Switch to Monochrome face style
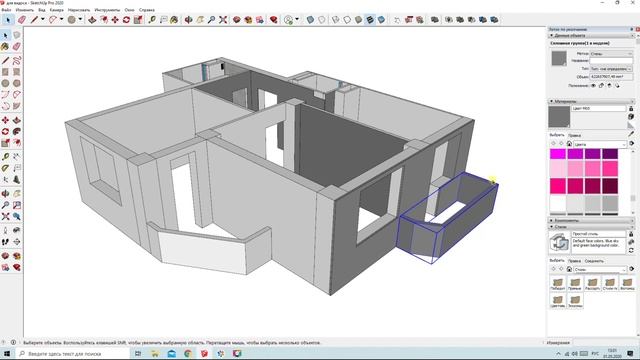This screenshot has width=640, height=360. coord(381,20)
